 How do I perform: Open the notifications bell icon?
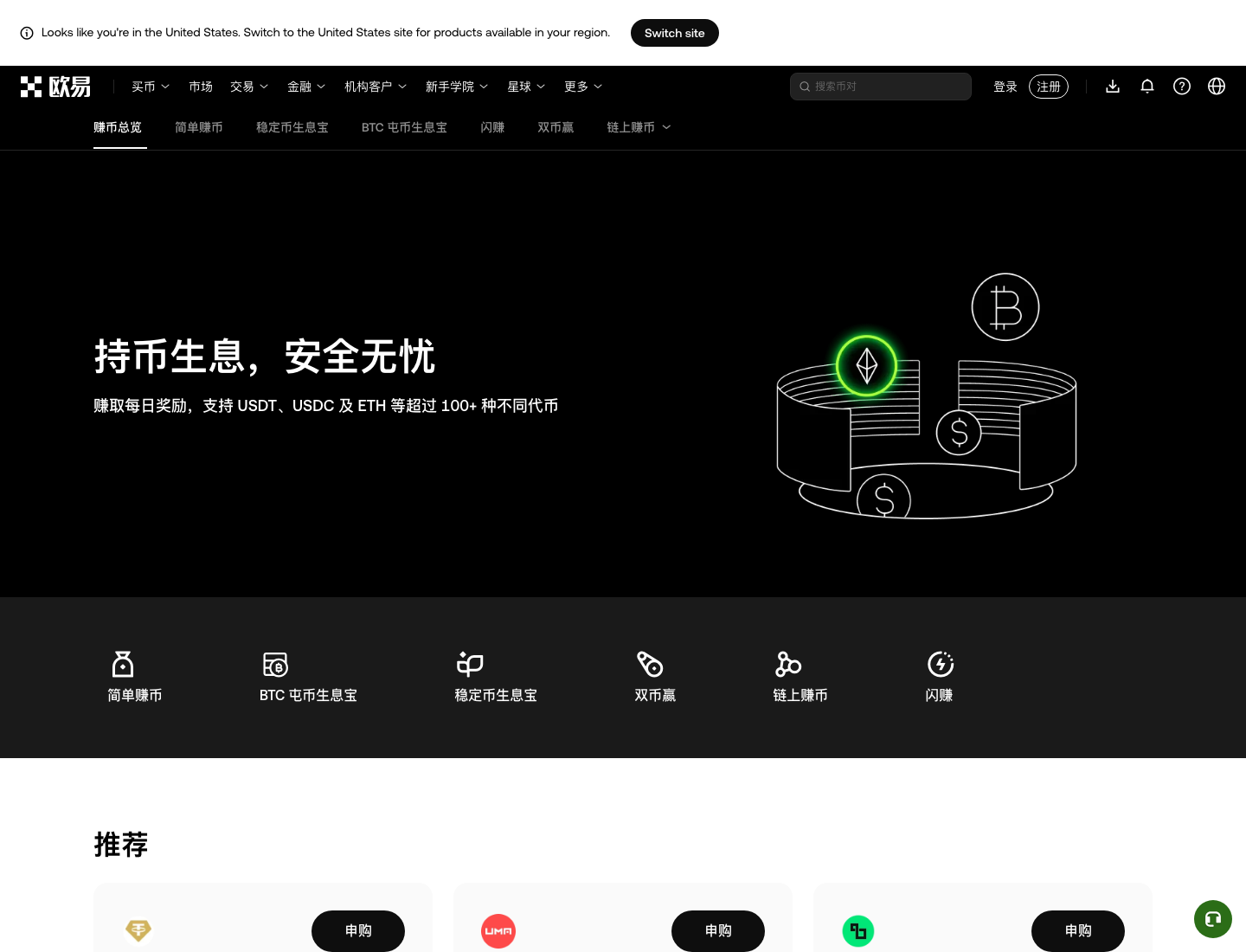click(1147, 87)
